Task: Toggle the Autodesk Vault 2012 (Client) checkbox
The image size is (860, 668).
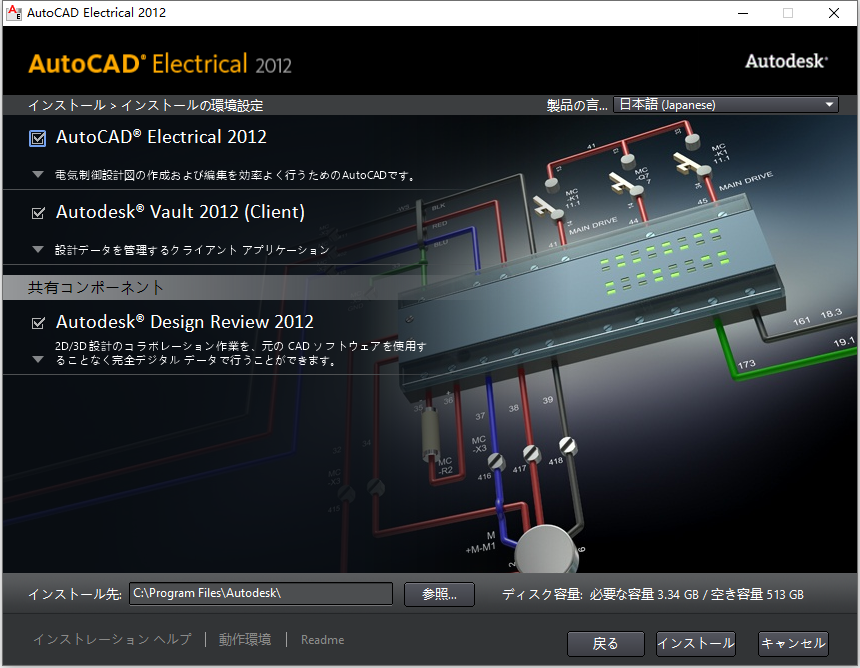Action: (x=38, y=213)
